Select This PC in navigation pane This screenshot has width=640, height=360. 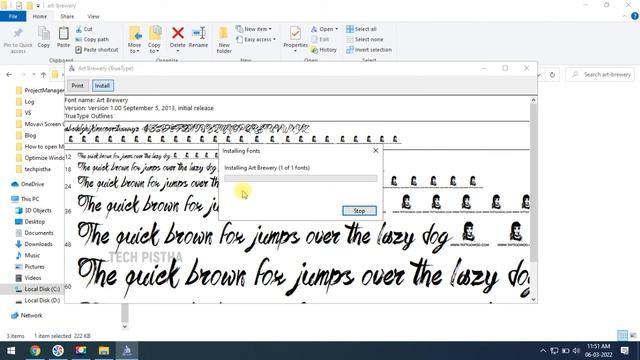coord(25,199)
